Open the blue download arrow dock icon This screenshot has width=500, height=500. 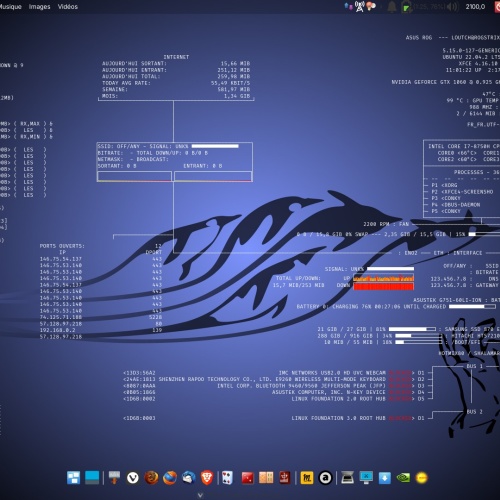pyautogui.click(x=385, y=478)
